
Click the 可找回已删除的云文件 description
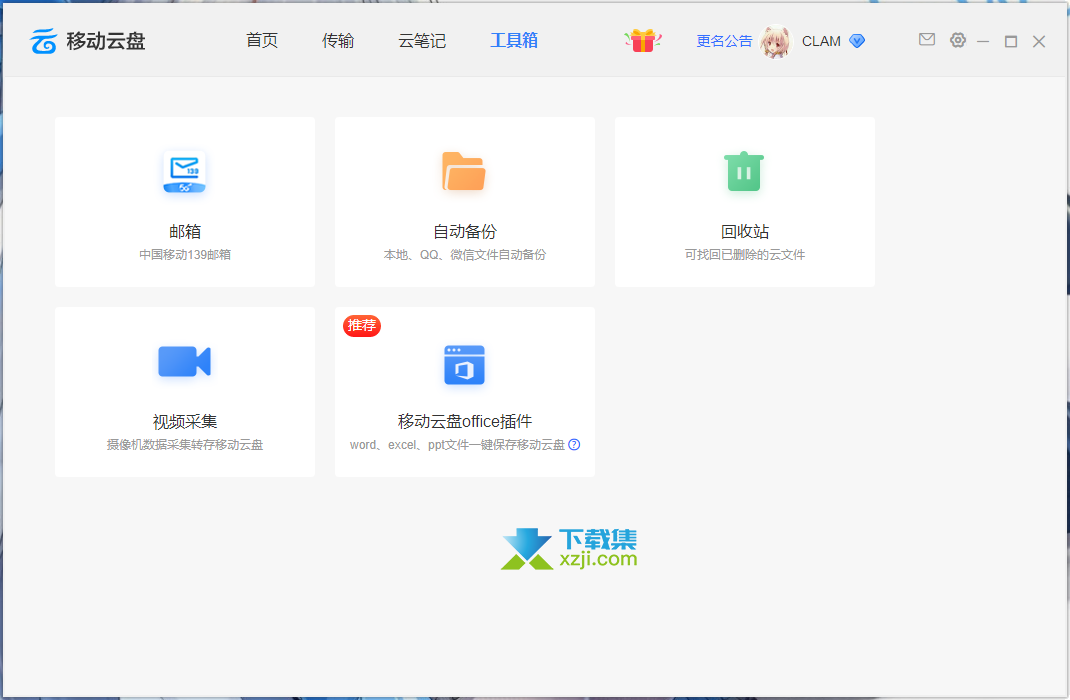(744, 254)
